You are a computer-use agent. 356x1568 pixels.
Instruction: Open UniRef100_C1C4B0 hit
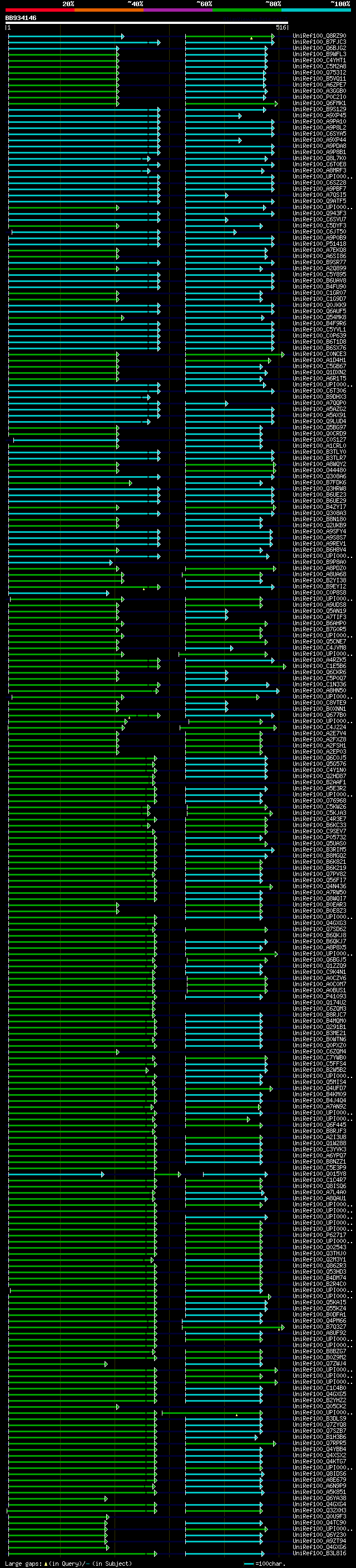319,1388
